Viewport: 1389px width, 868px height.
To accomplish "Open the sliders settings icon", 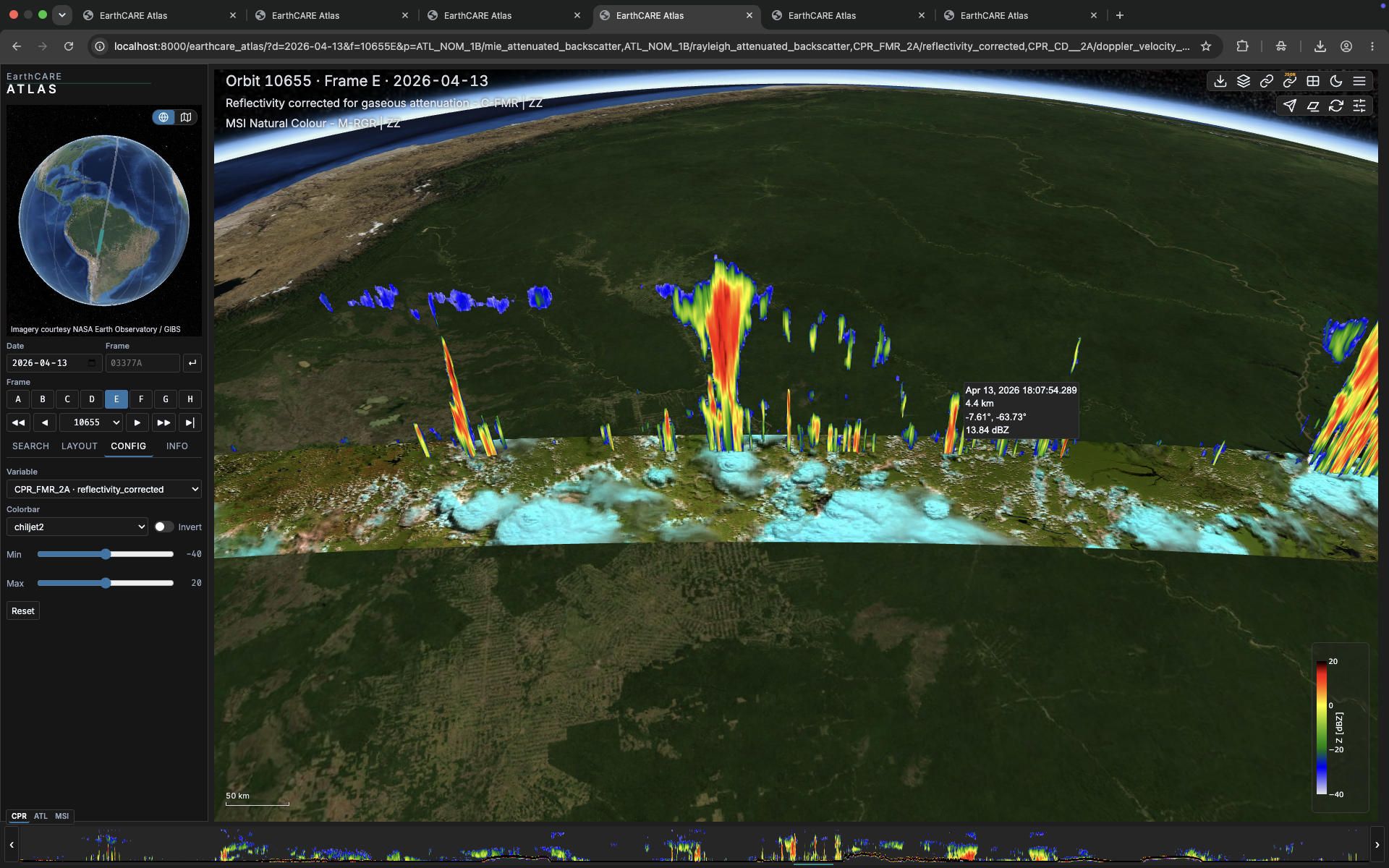I will point(1359,106).
